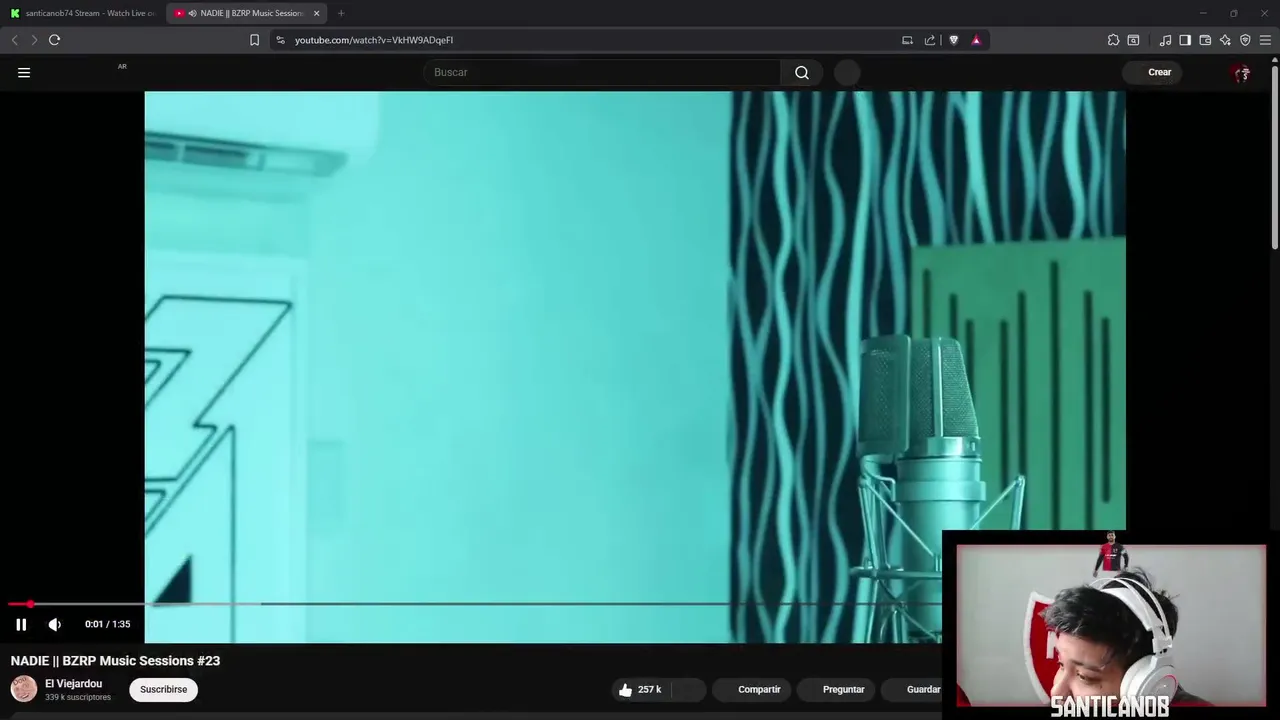1280x720 pixels.
Task: Click the browser toolbar icon right of the puzzle
Action: (x=1133, y=40)
